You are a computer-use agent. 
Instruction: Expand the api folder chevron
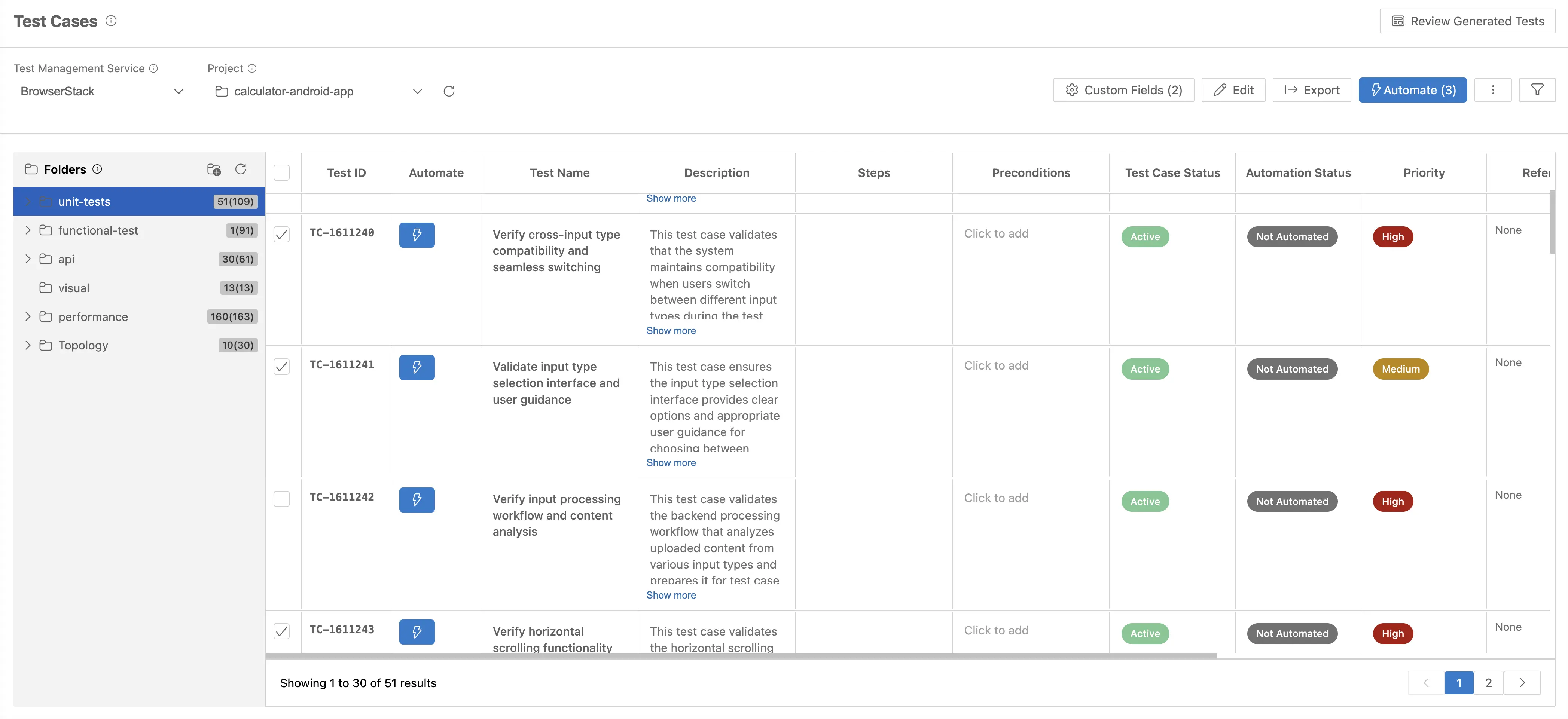point(28,258)
